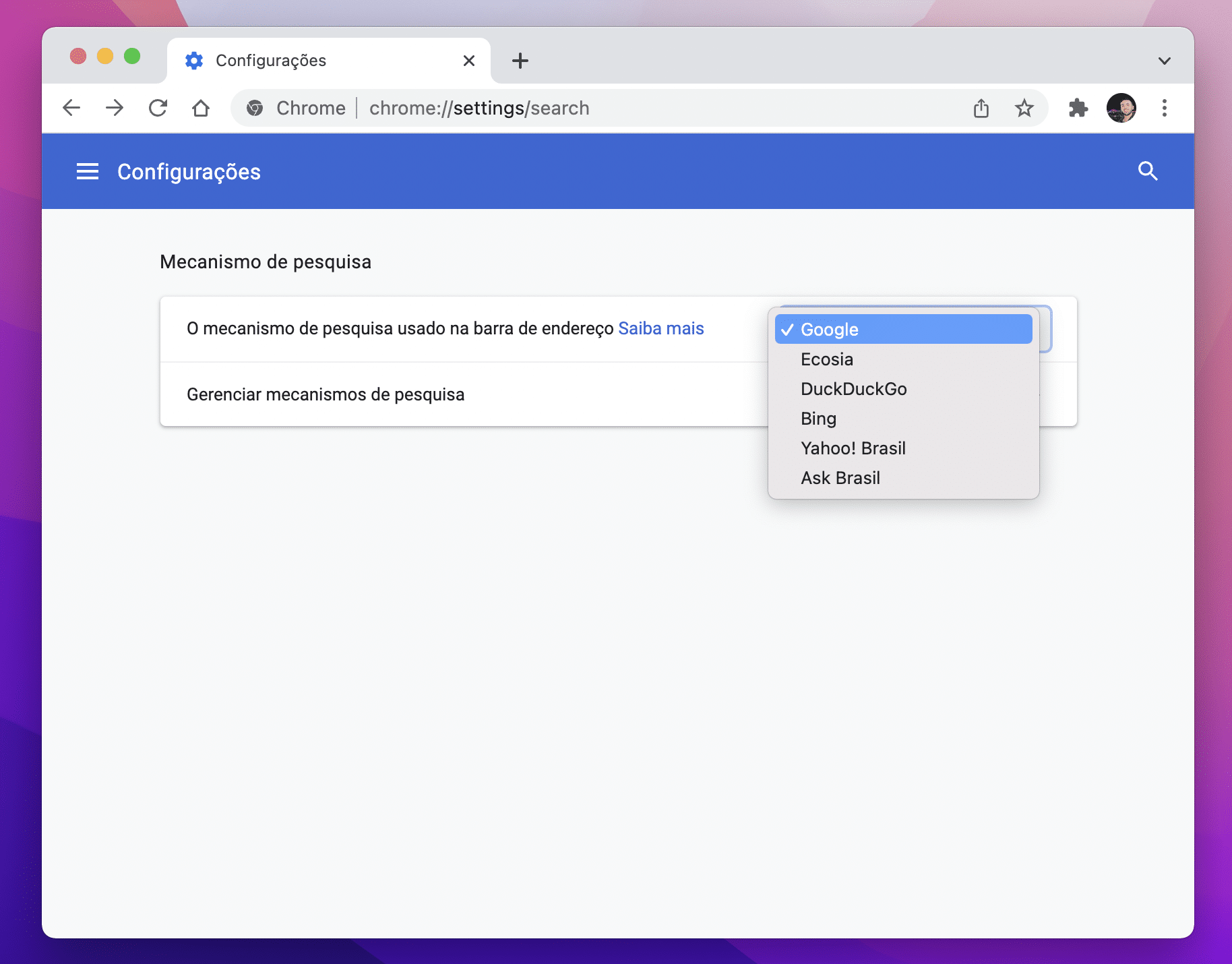Viewport: 1232px width, 964px height.
Task: Reload the settings page
Action: (x=158, y=108)
